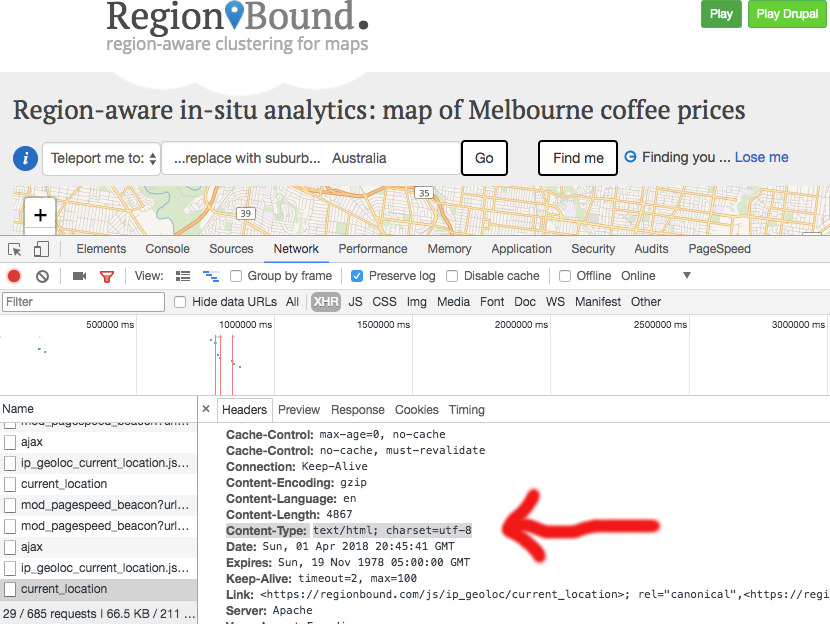
Task: Select the text/html; charset=utf-8 value
Action: coord(392,530)
